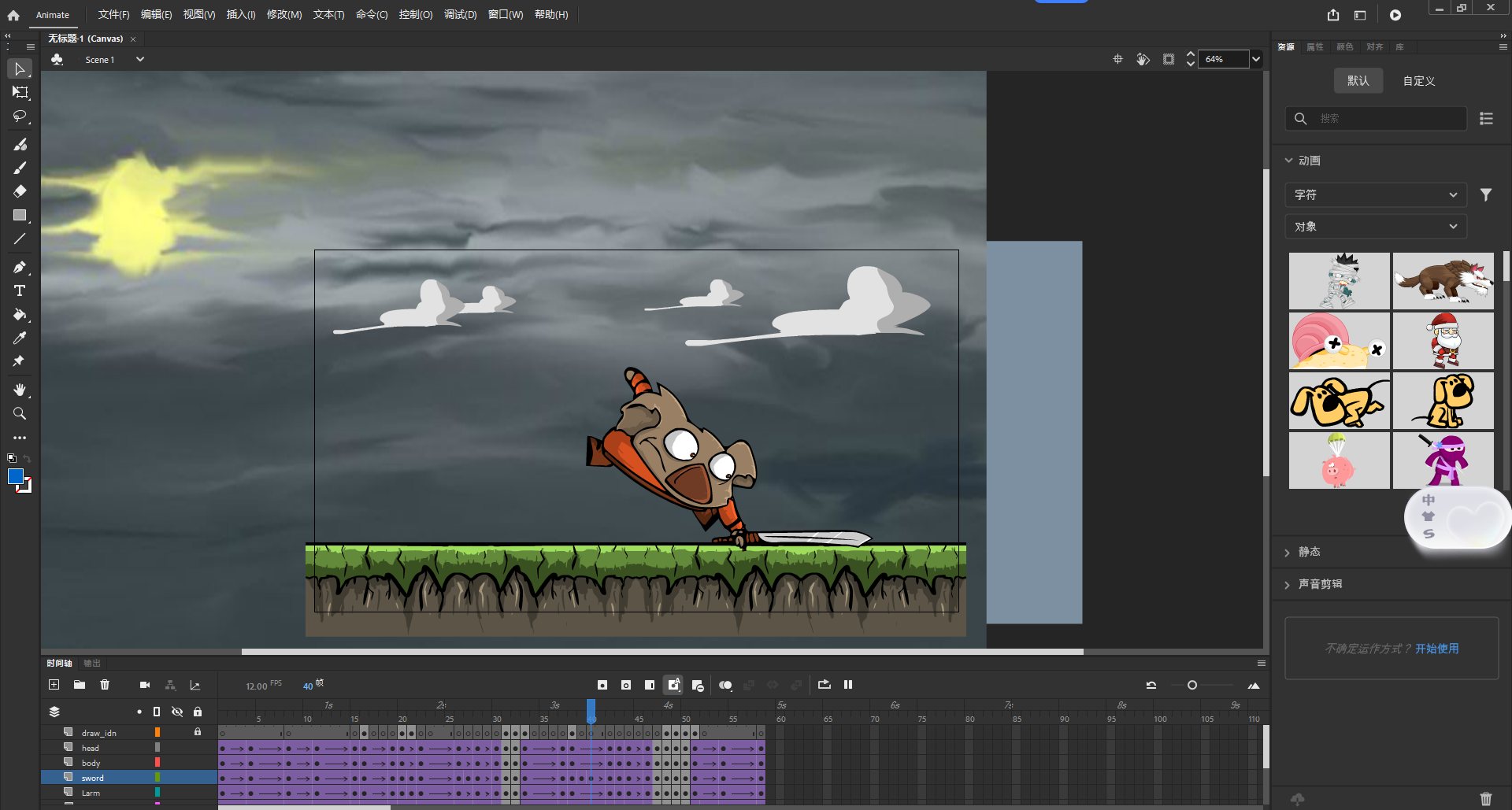Viewport: 1512px width, 810px height.
Task: Select the Lasso tool
Action: coord(20,117)
